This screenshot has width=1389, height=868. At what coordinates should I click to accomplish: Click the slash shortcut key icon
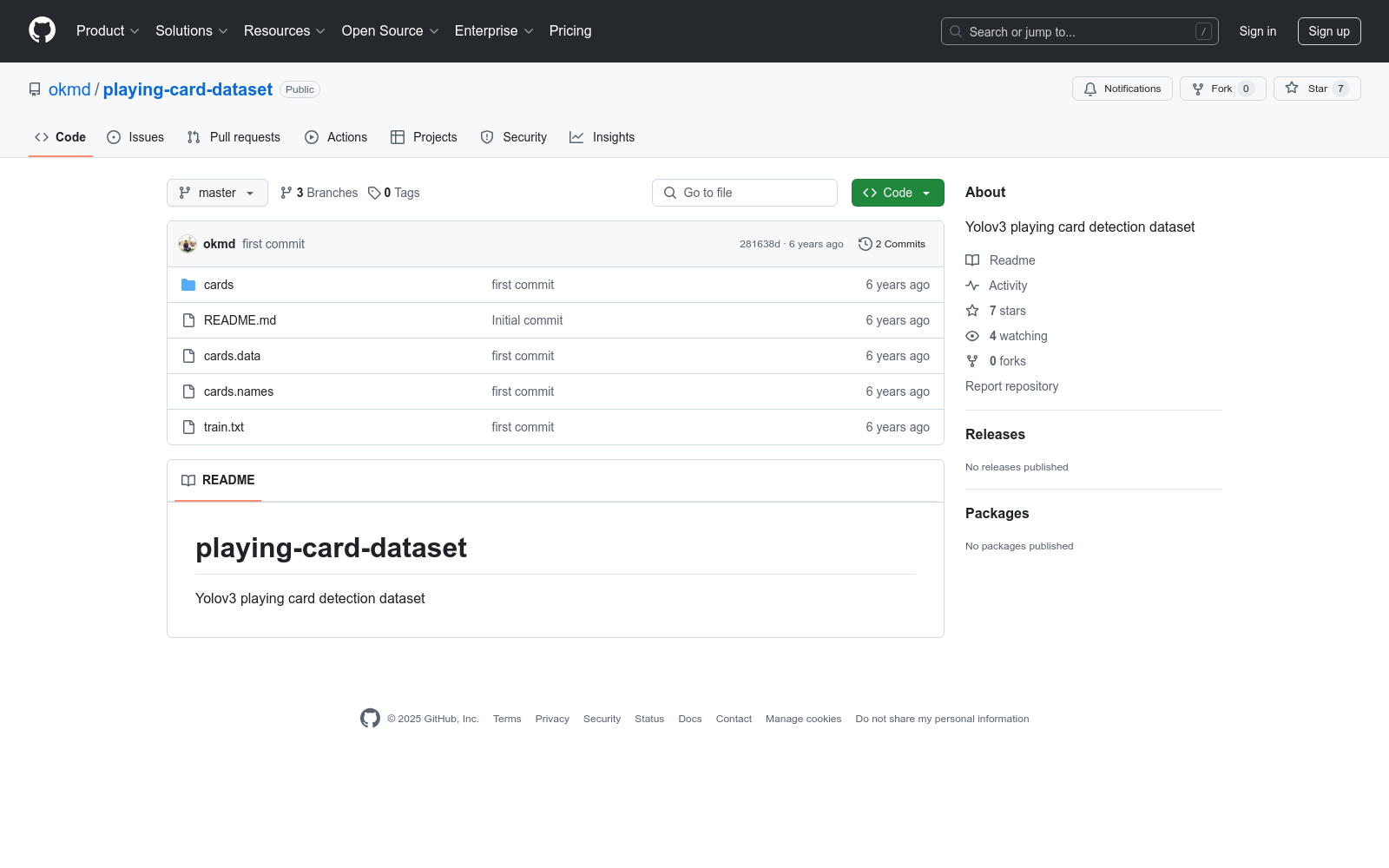coord(1203,31)
